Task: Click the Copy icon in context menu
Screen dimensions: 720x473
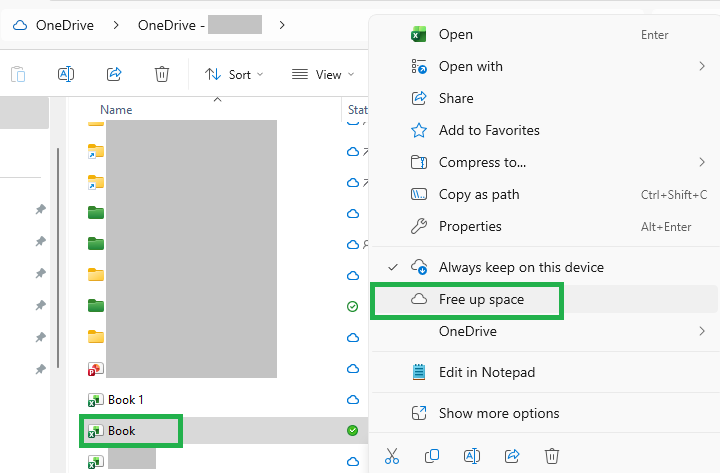Action: pos(432,456)
